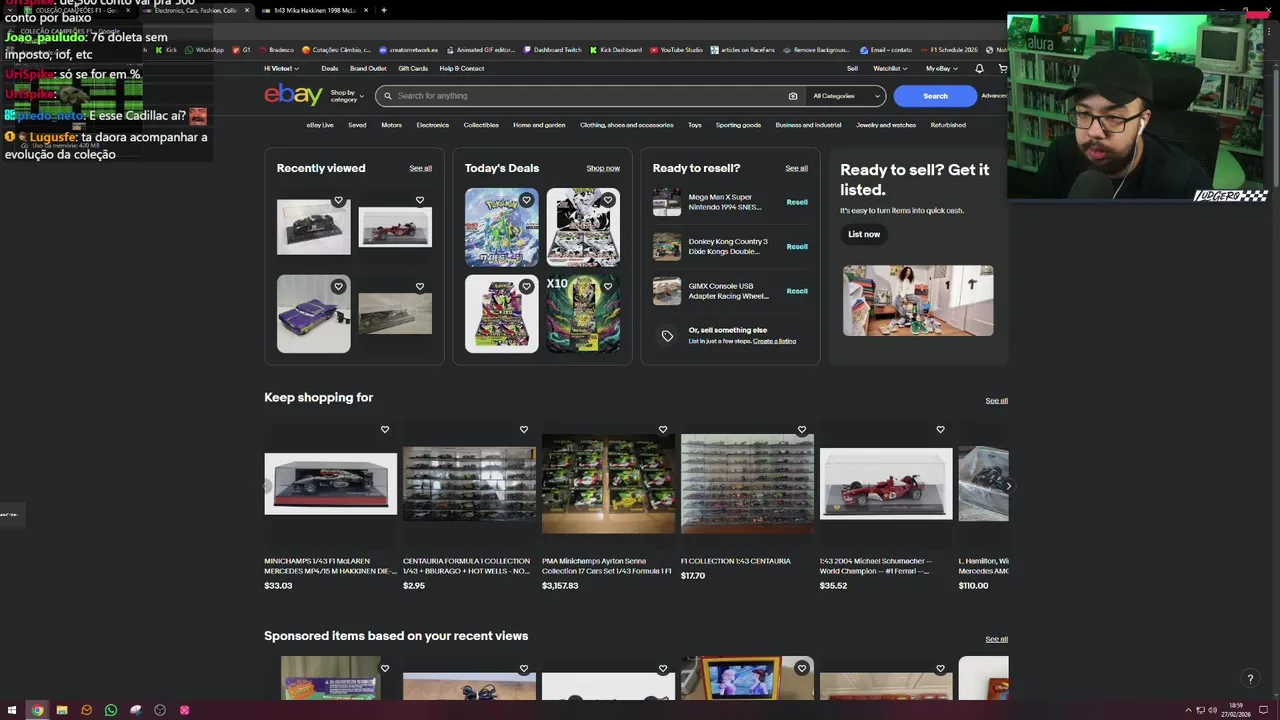1280x720 pixels.
Task: Switch to the 1:43 Mika Hakkinen browser tab
Action: point(314,10)
